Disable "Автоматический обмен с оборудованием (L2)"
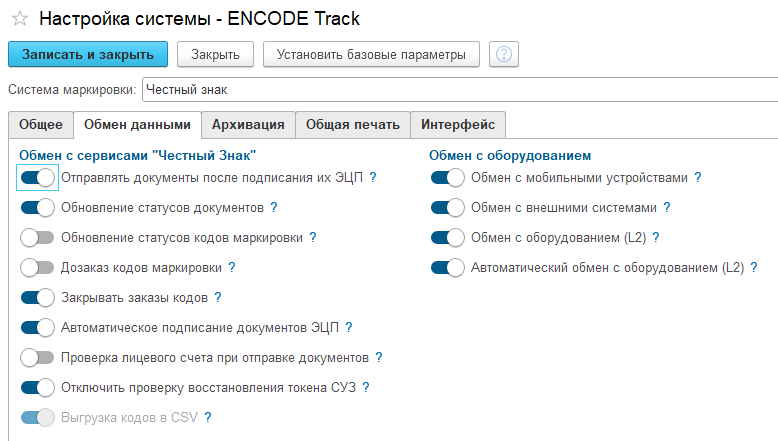The image size is (778, 441). [x=448, y=268]
